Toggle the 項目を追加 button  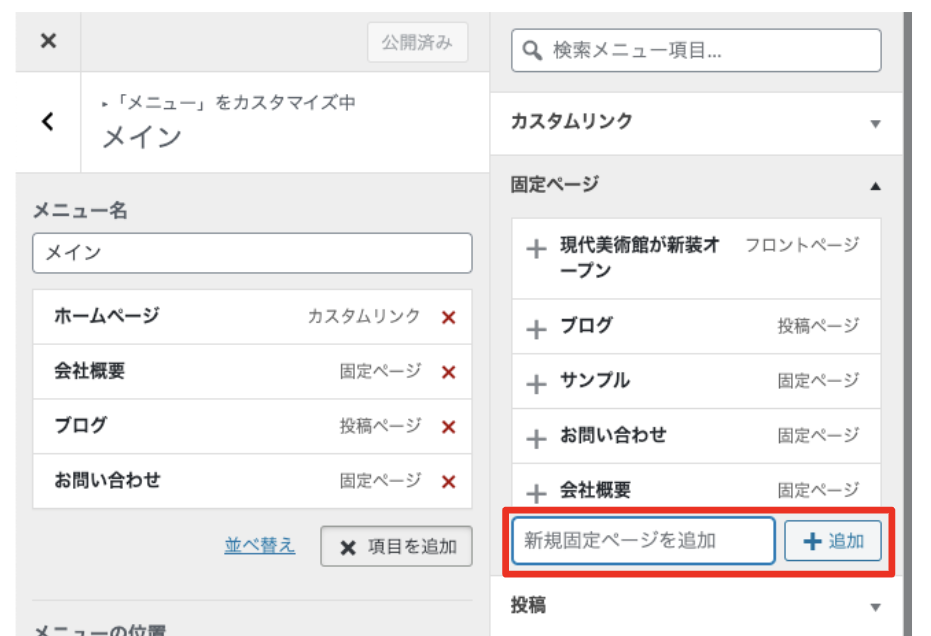tap(396, 547)
